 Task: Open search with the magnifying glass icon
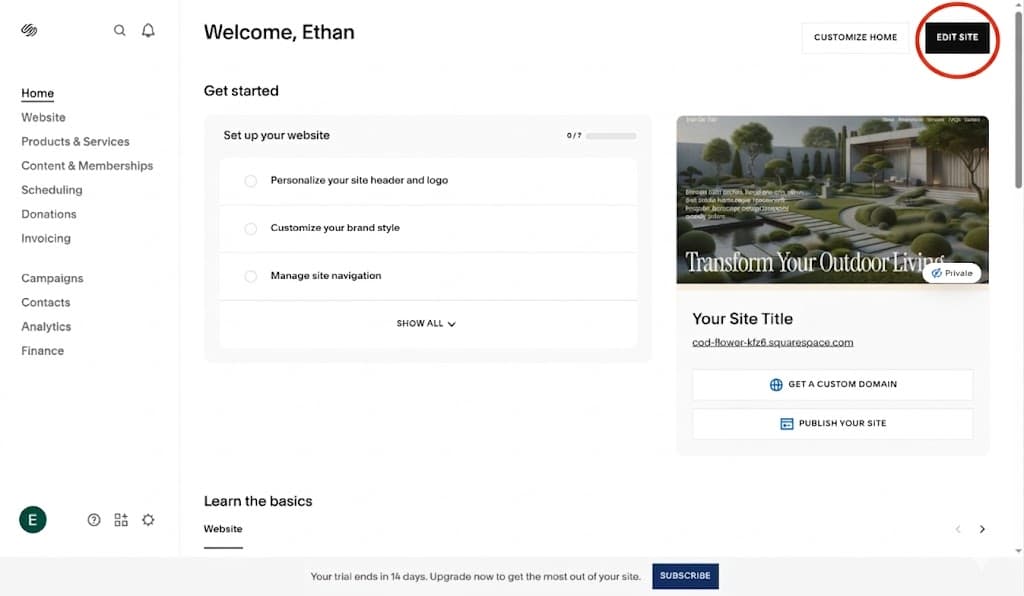click(x=119, y=30)
